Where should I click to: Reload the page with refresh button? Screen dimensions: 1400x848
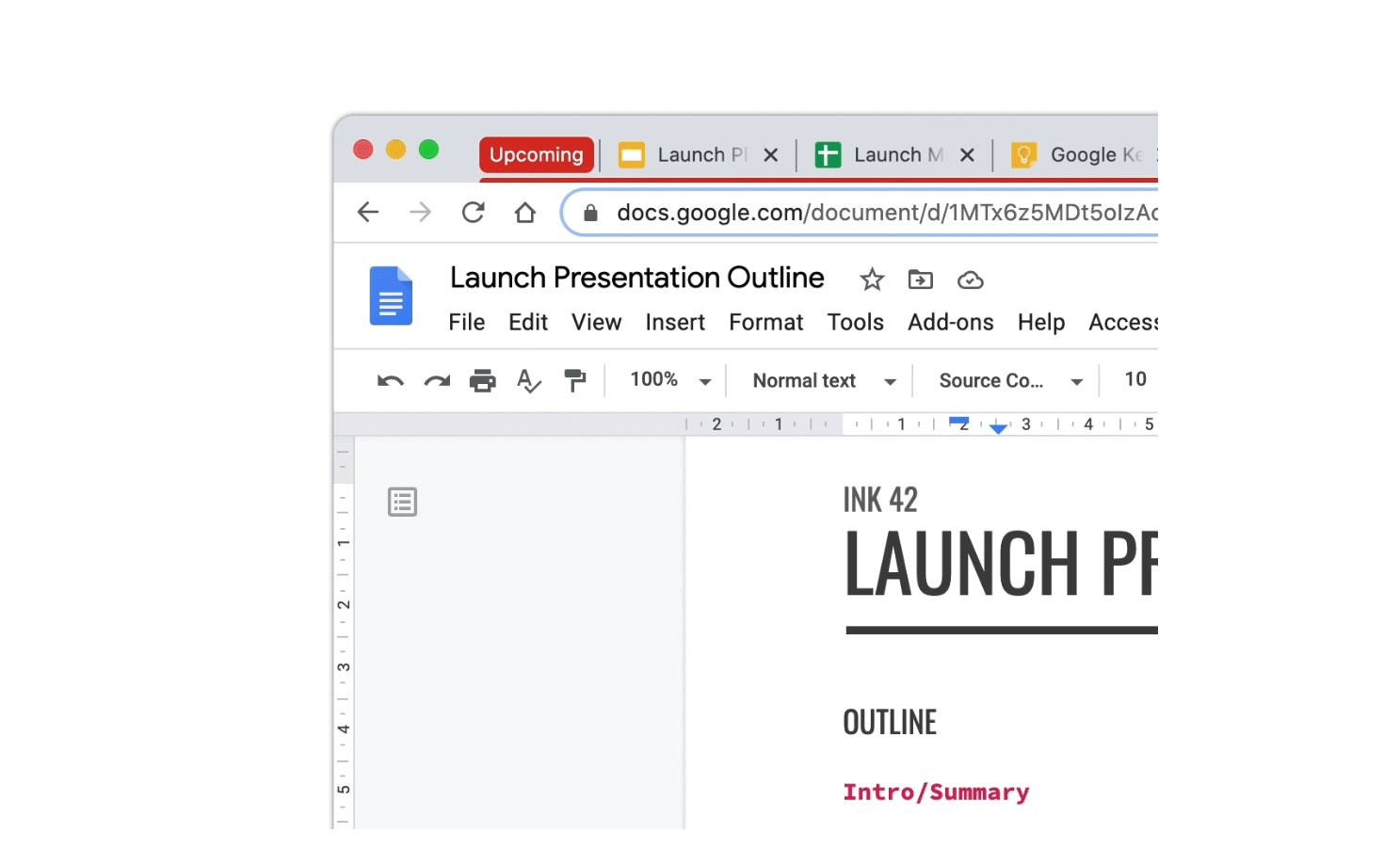(474, 213)
